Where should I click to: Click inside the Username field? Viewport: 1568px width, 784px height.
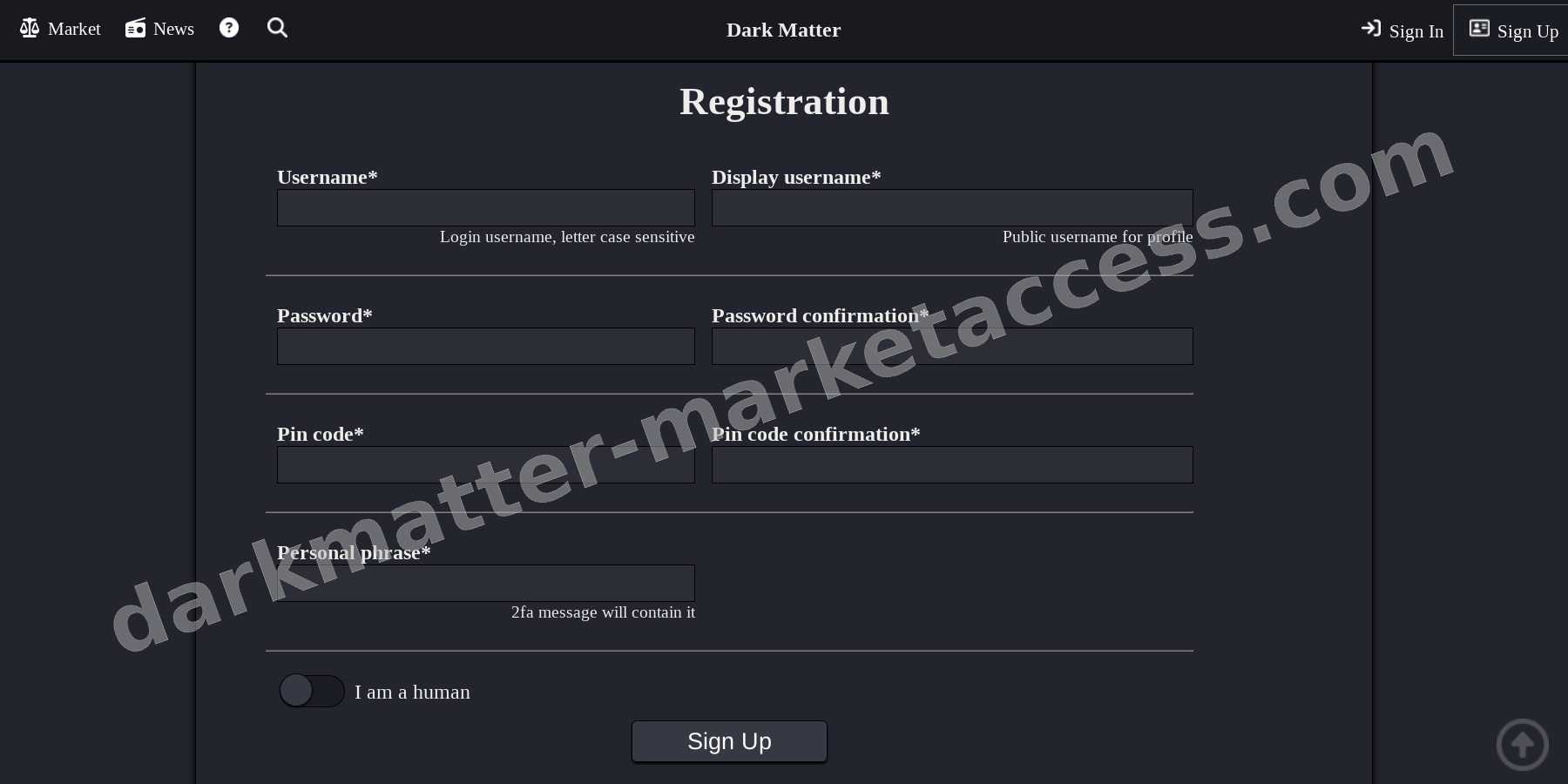click(x=485, y=207)
